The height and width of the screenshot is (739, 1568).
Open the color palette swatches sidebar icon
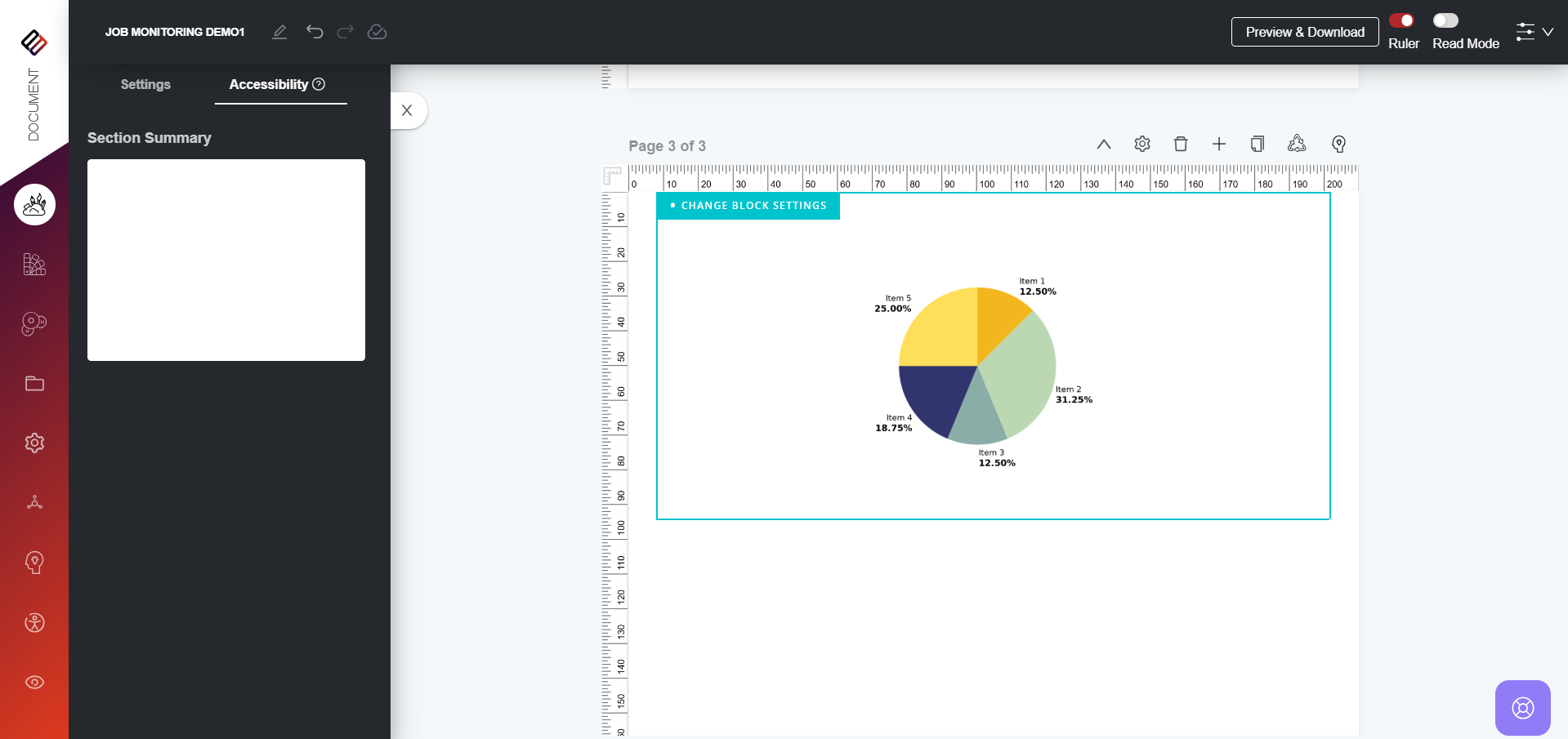(34, 265)
